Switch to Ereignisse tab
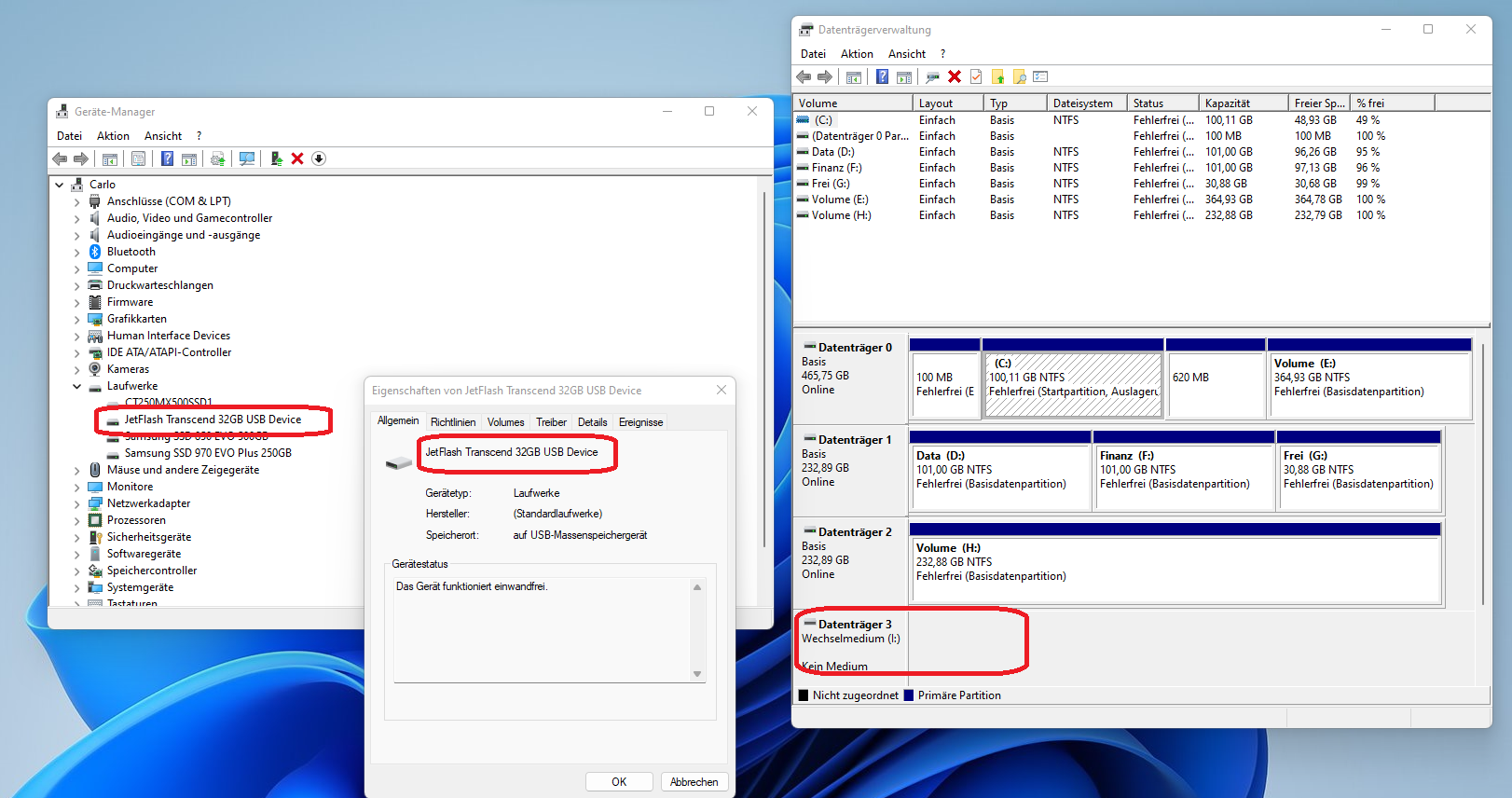 point(640,422)
